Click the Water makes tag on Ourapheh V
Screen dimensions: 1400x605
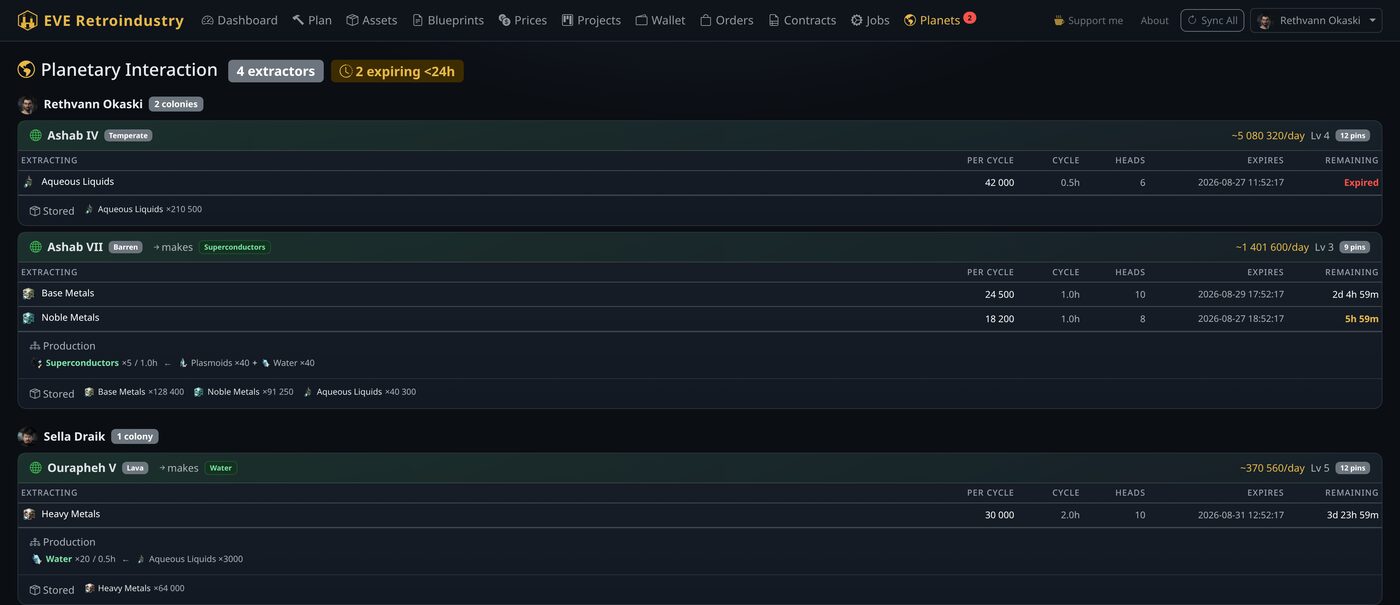coord(221,467)
